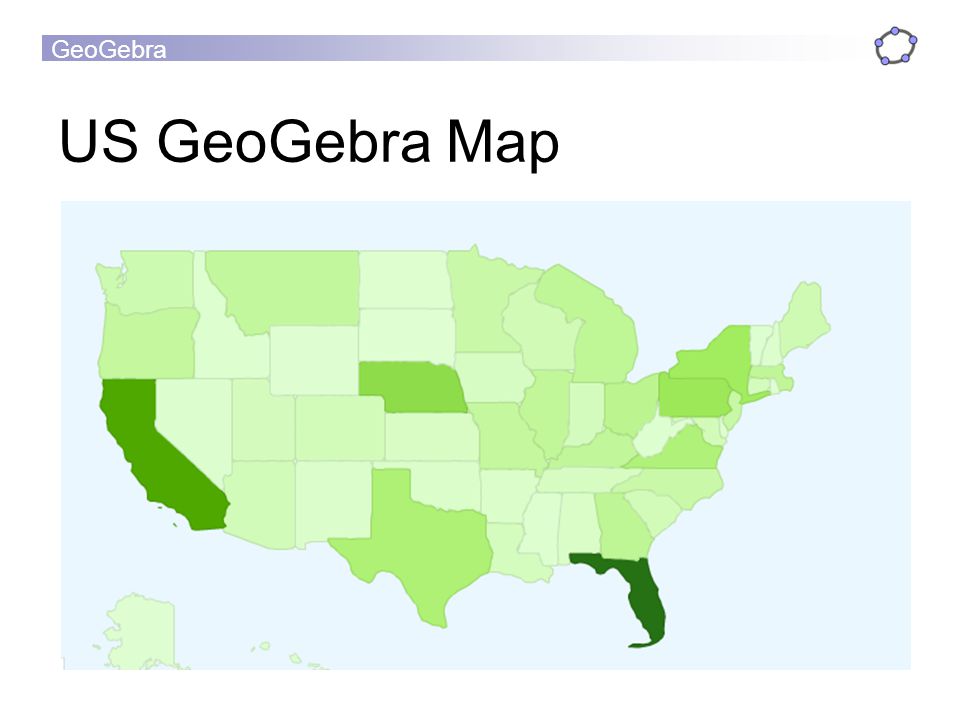Image resolution: width=960 pixels, height=720 pixels.
Task: Select Pennsylvania on the map
Action: point(695,397)
